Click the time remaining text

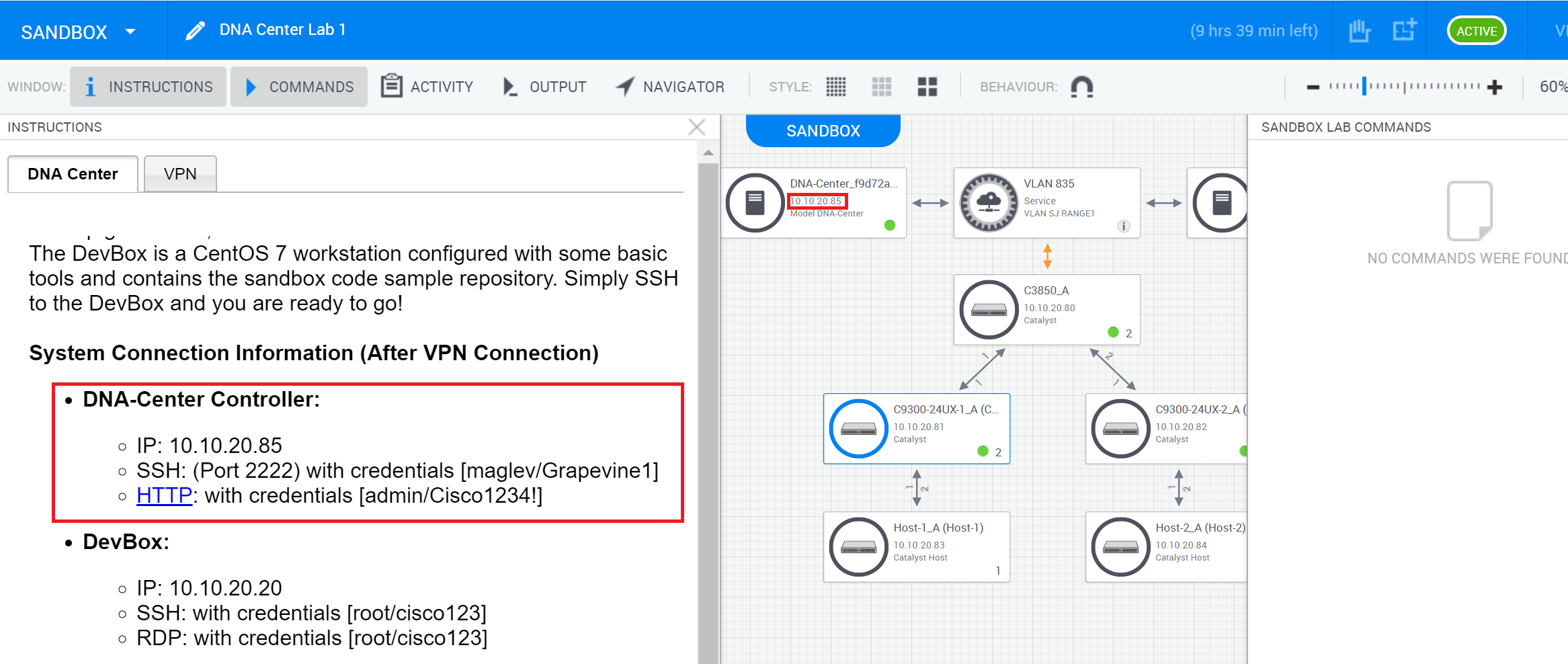(1253, 31)
